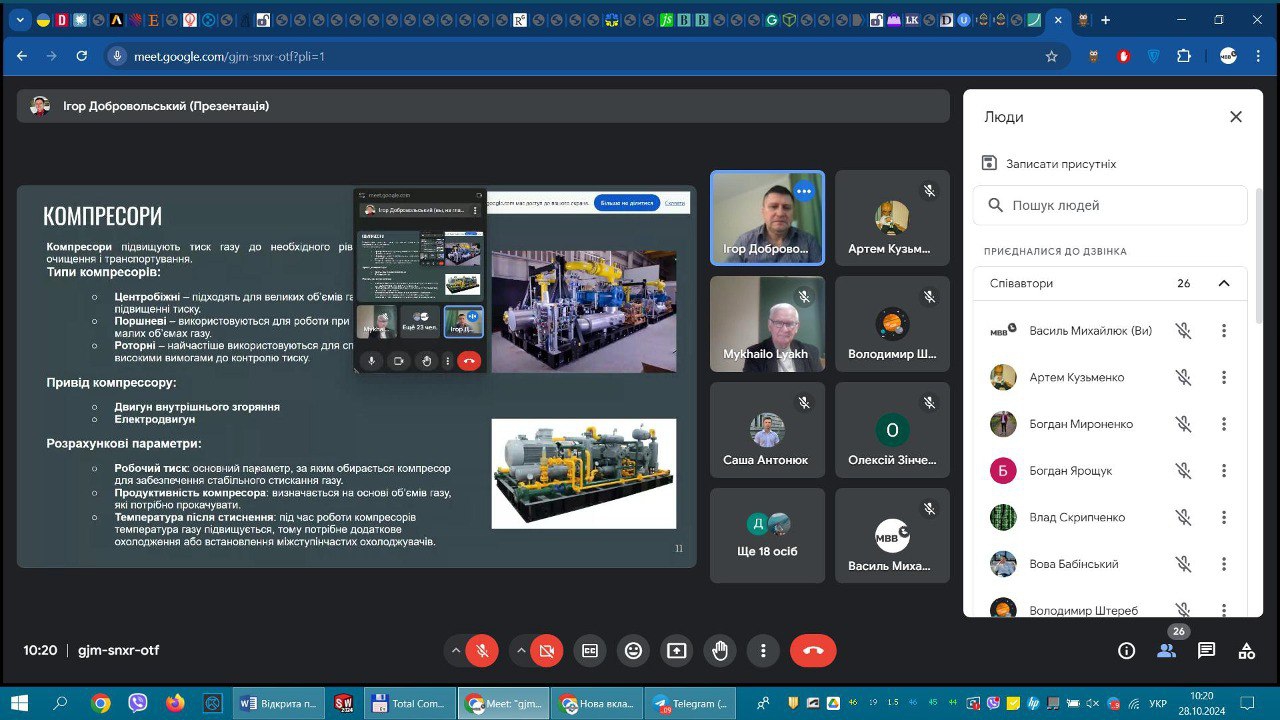Close the Люди side panel

(1236, 117)
